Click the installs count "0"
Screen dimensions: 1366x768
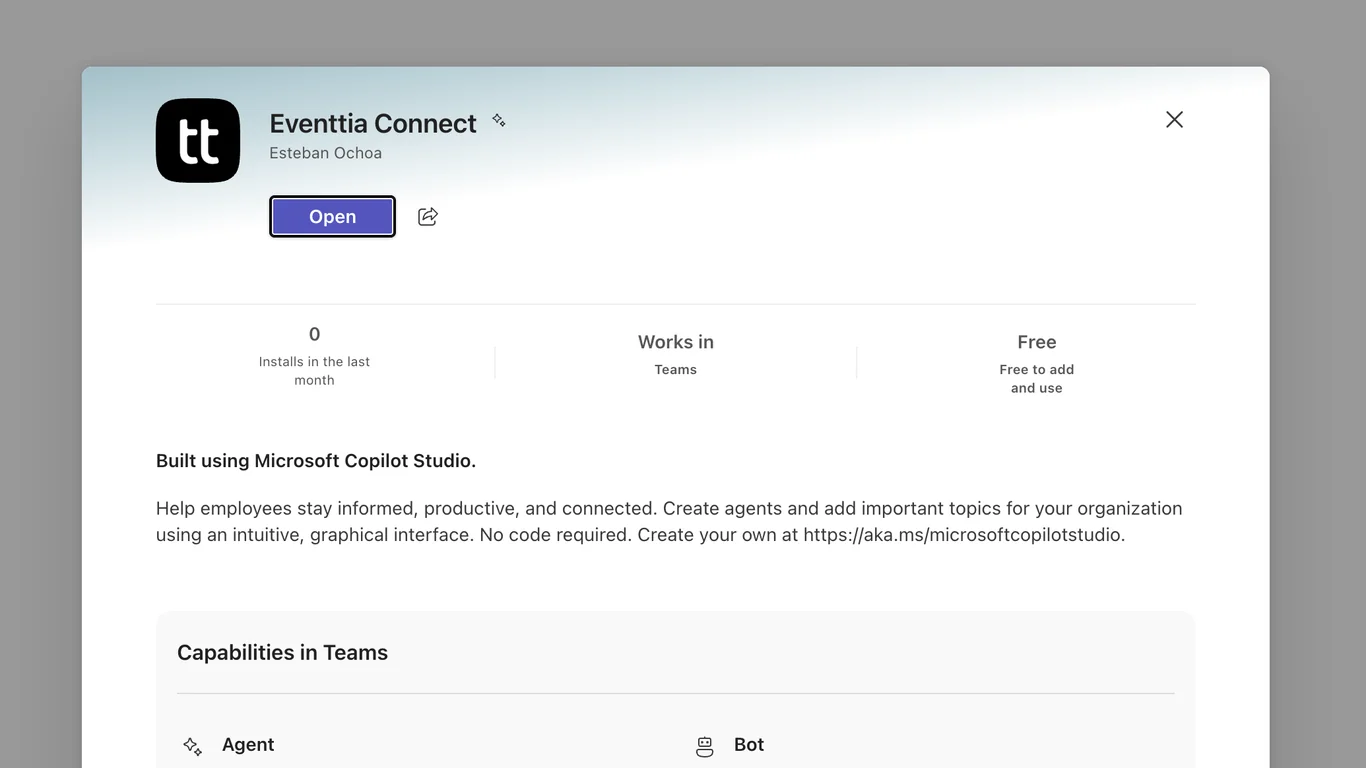coord(314,334)
